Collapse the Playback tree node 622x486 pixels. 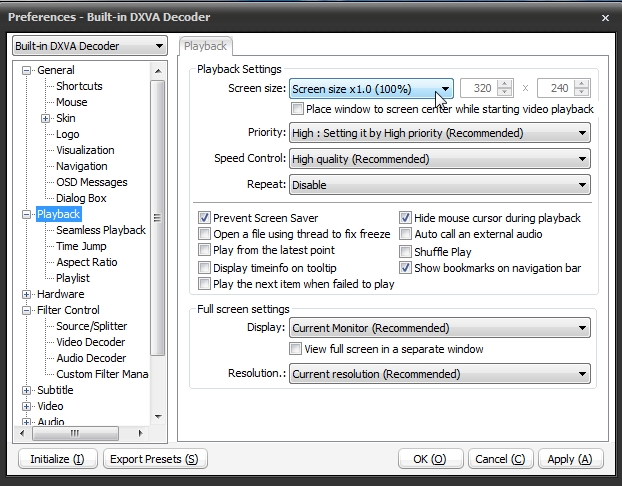click(x=26, y=214)
